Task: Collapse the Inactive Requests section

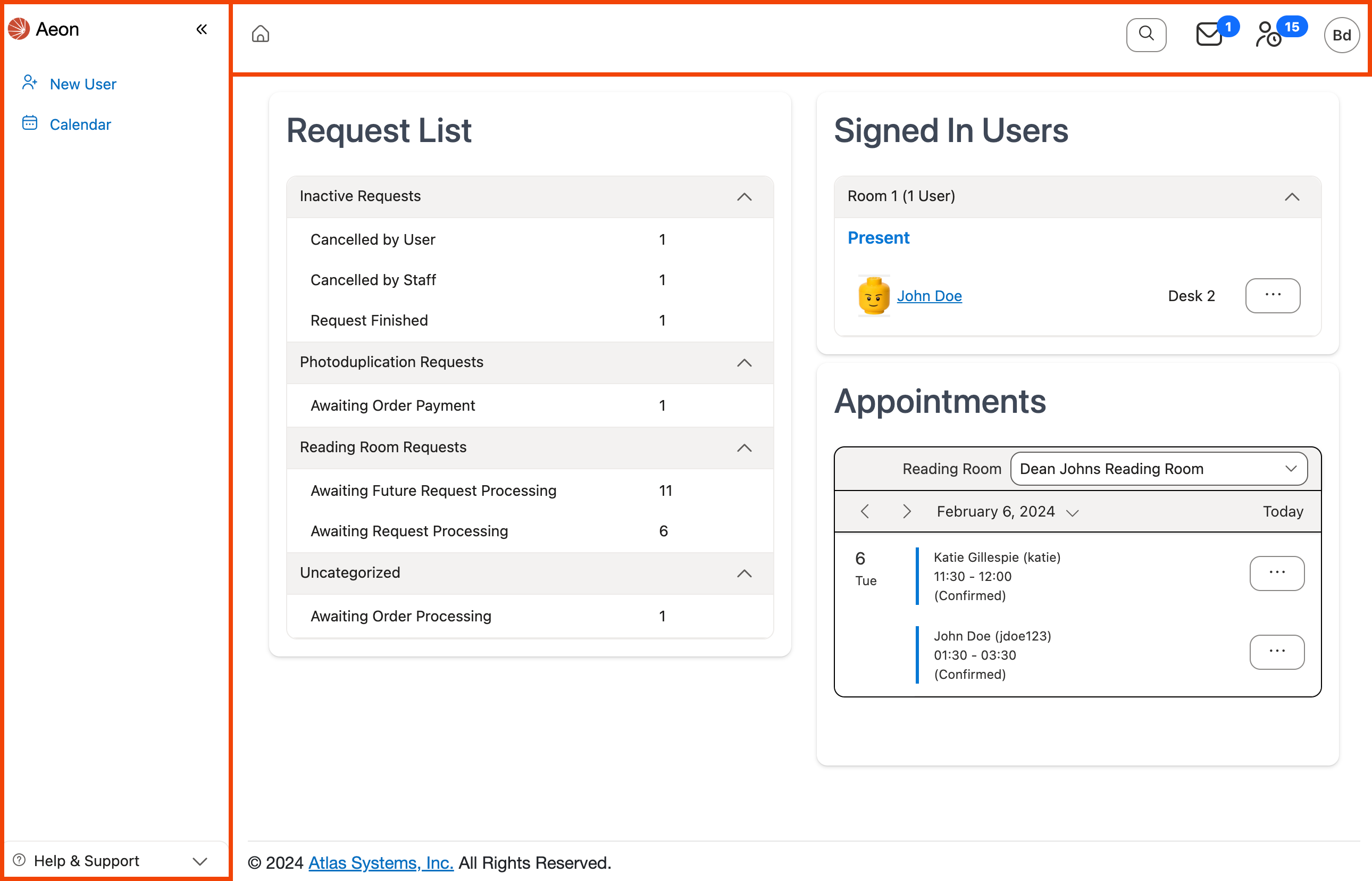Action: 744,197
